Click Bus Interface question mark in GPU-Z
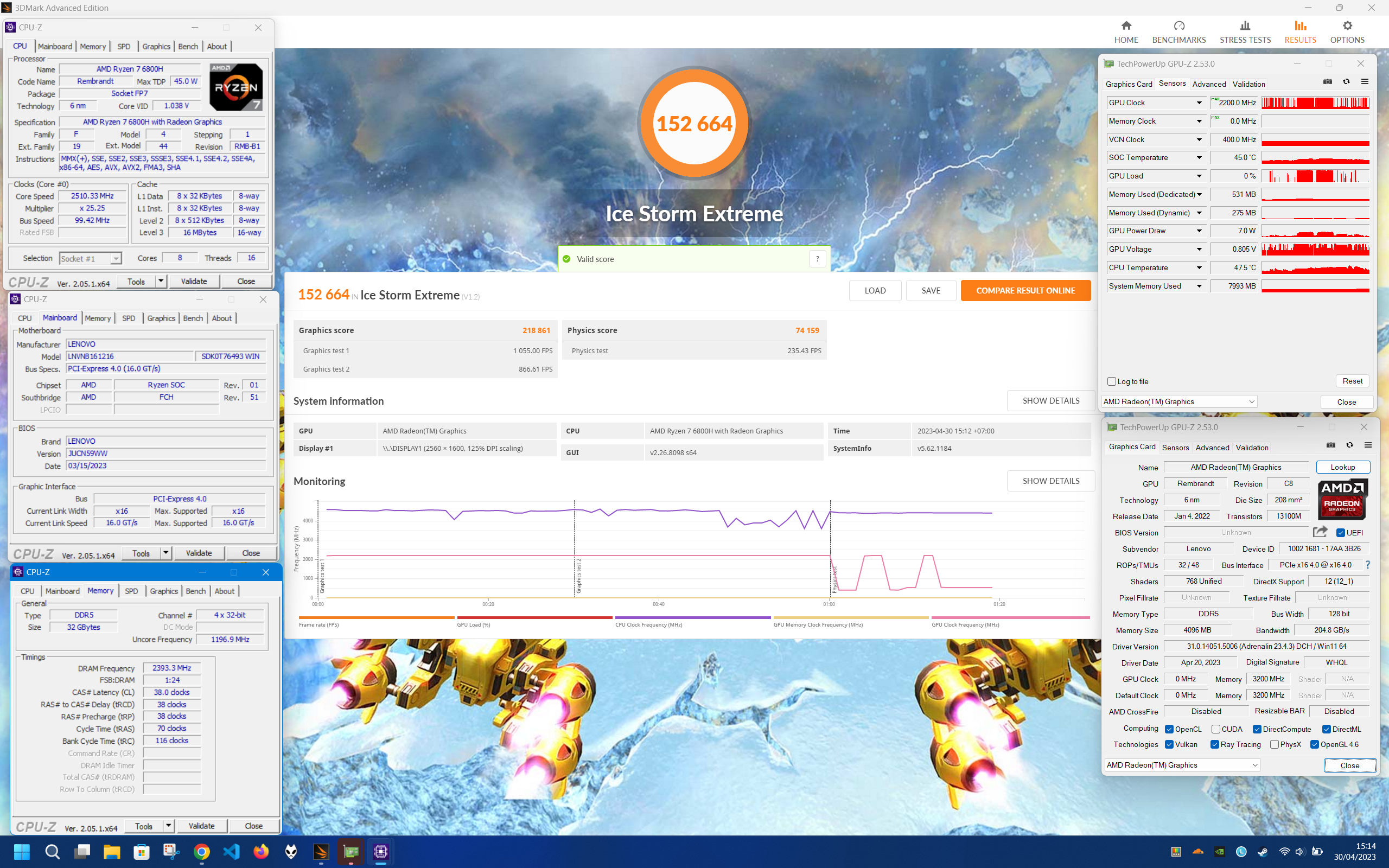The height and width of the screenshot is (868, 1389). pyautogui.click(x=1368, y=565)
